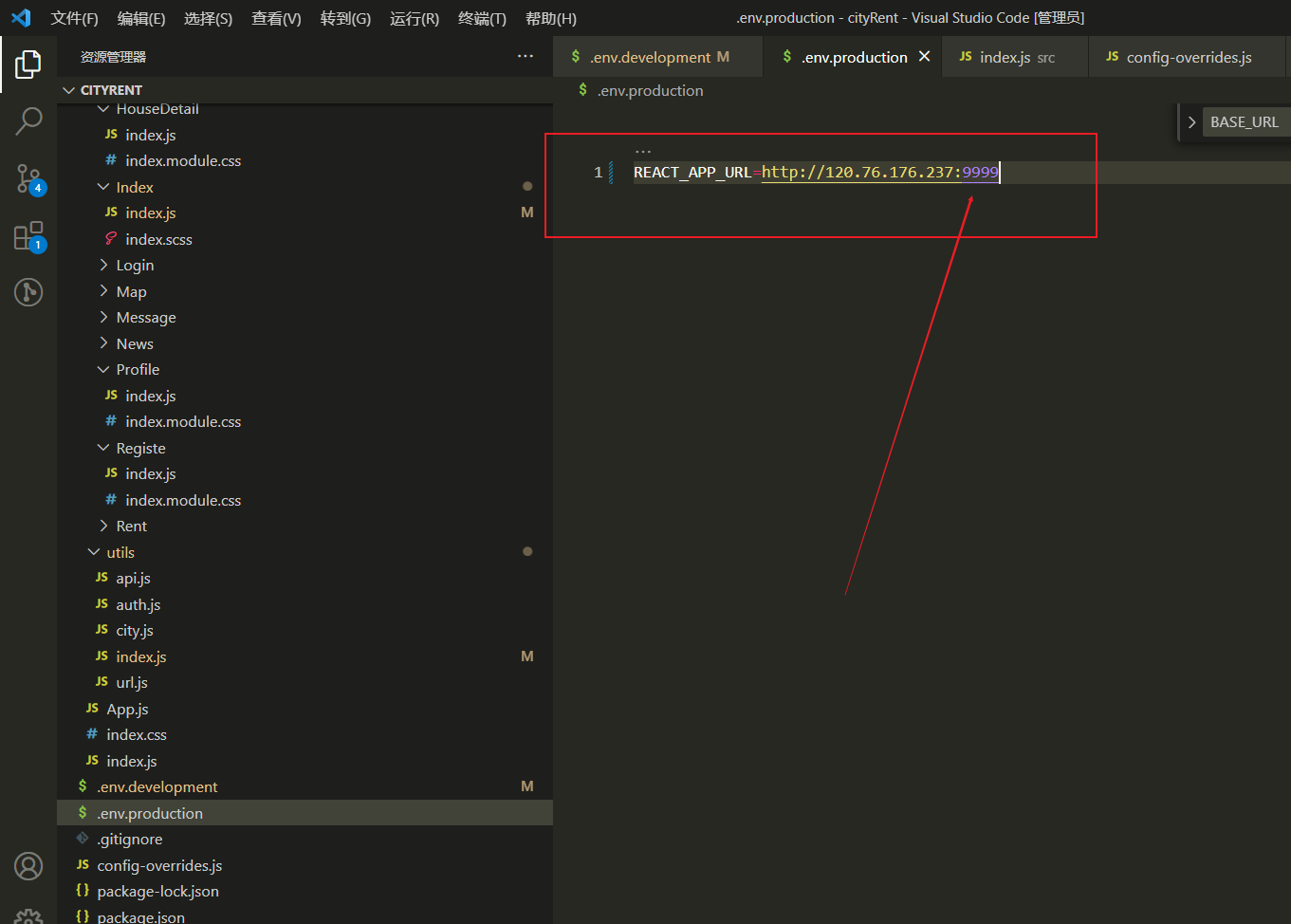Screen dimensions: 1291x924
Task: Open the Accounts icon in activity bar
Action: [x=28, y=866]
